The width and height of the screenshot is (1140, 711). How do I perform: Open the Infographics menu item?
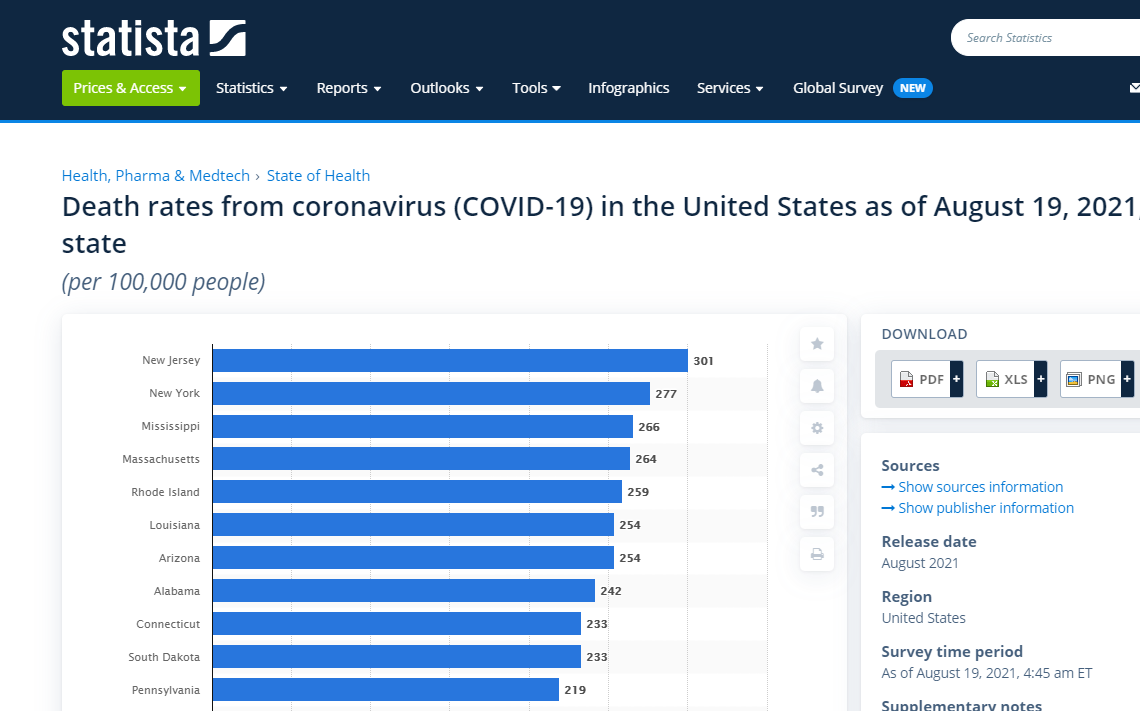click(x=628, y=88)
